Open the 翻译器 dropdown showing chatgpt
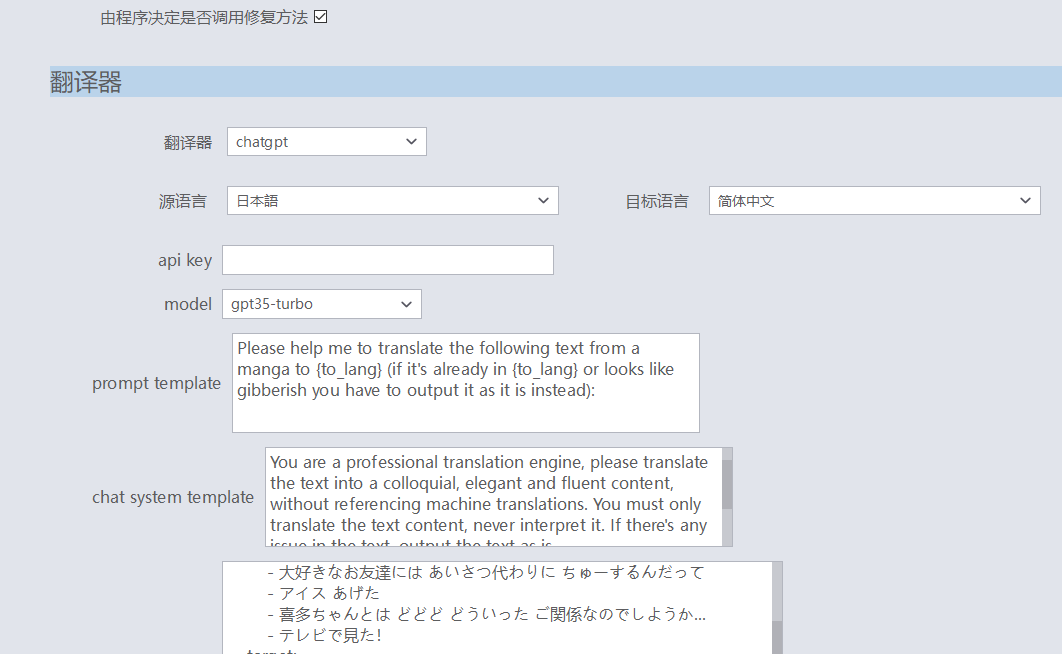Image resolution: width=1062 pixels, height=654 pixels. (x=325, y=141)
